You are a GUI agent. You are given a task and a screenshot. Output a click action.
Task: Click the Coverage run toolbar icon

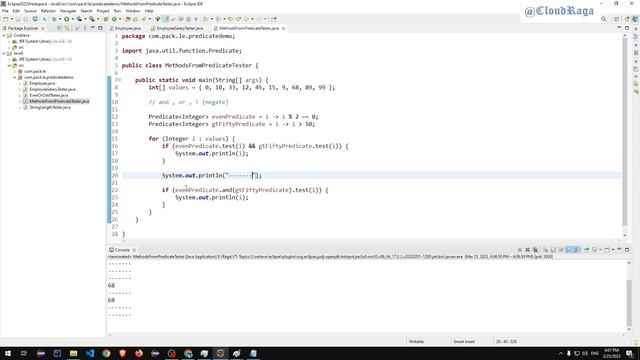79,19
